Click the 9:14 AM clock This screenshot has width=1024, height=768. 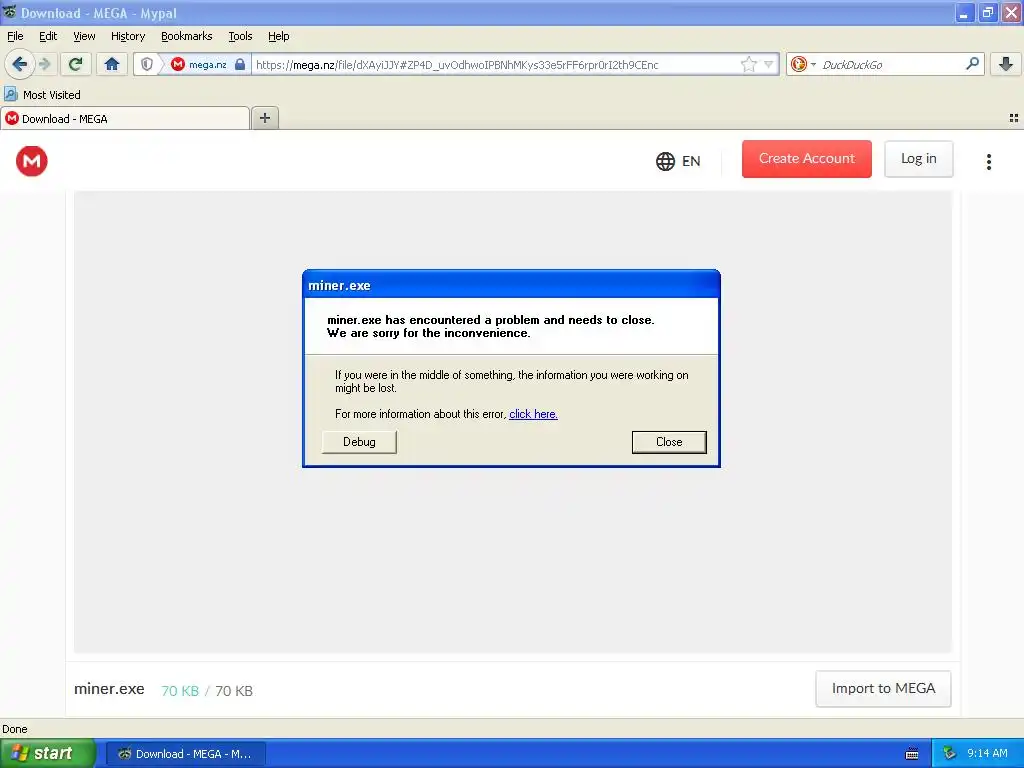[987, 754]
